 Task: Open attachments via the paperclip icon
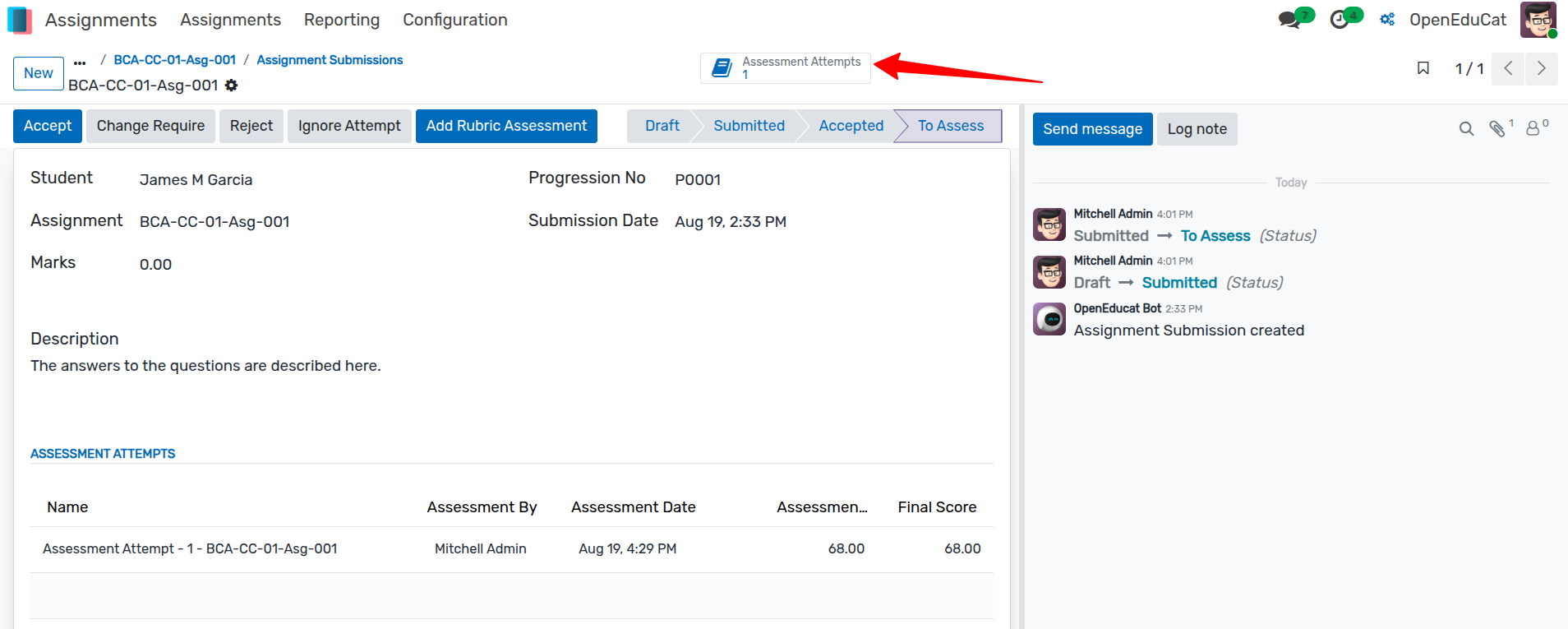click(1497, 129)
